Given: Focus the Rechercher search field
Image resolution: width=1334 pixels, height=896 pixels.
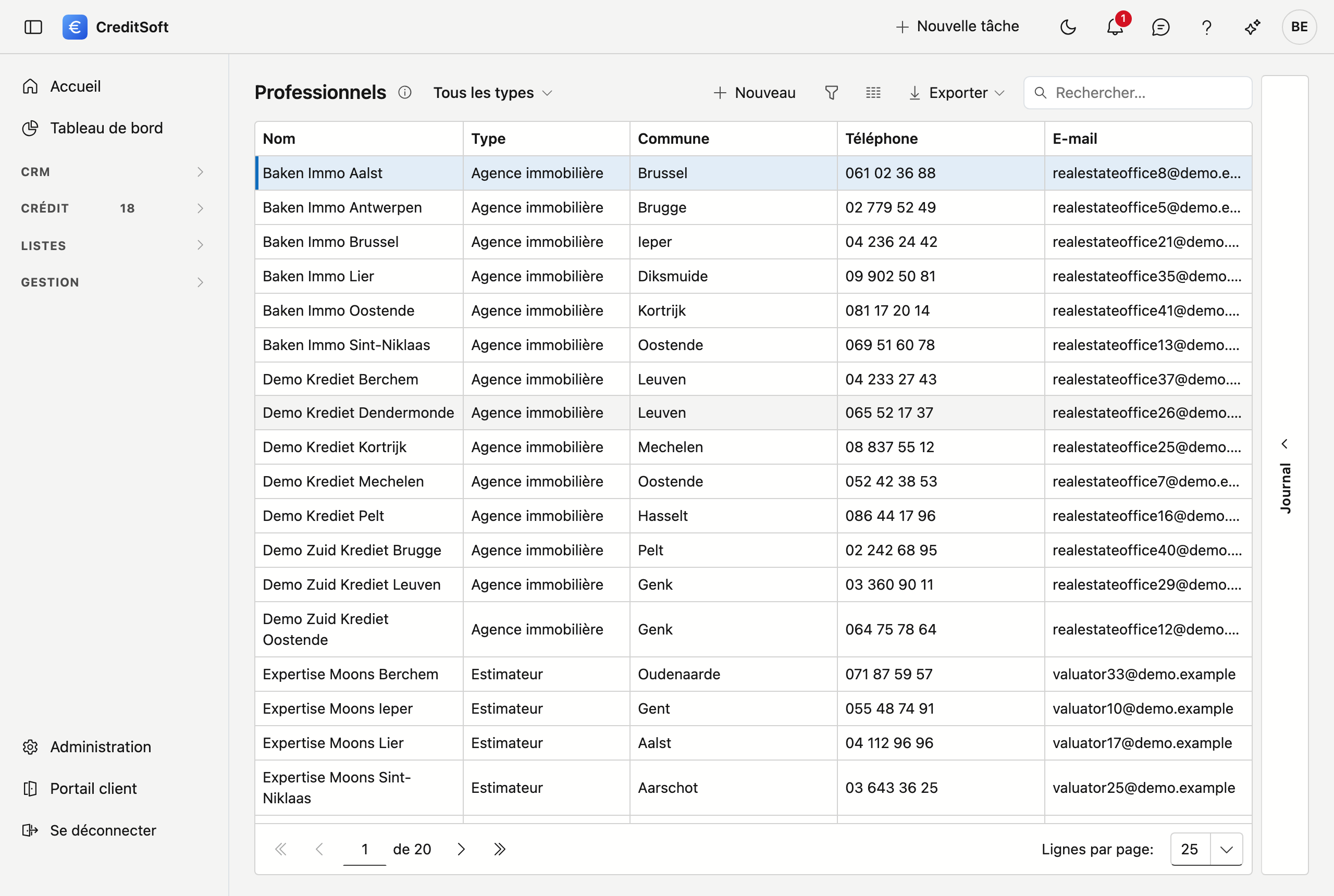Looking at the screenshot, I should tap(1138, 93).
